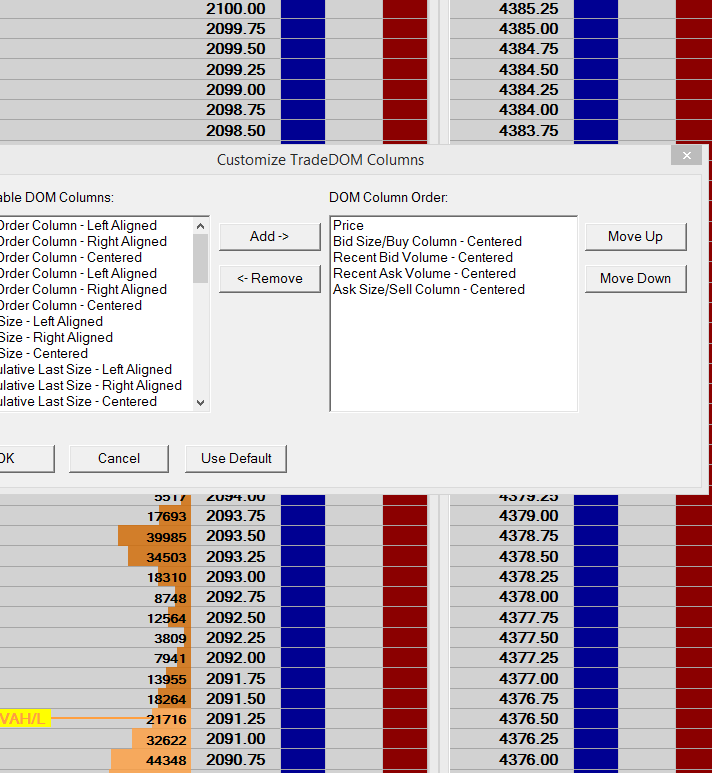Click price 4385.25 in right DOM
This screenshot has height=773, width=712.
529,9
